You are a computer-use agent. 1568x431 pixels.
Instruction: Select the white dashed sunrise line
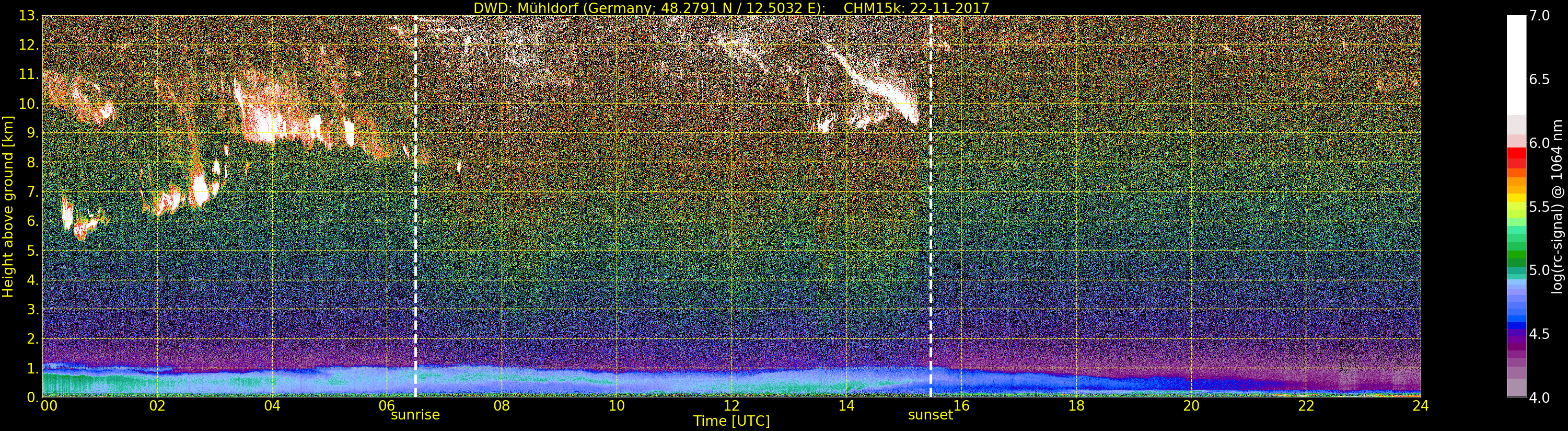point(416,206)
